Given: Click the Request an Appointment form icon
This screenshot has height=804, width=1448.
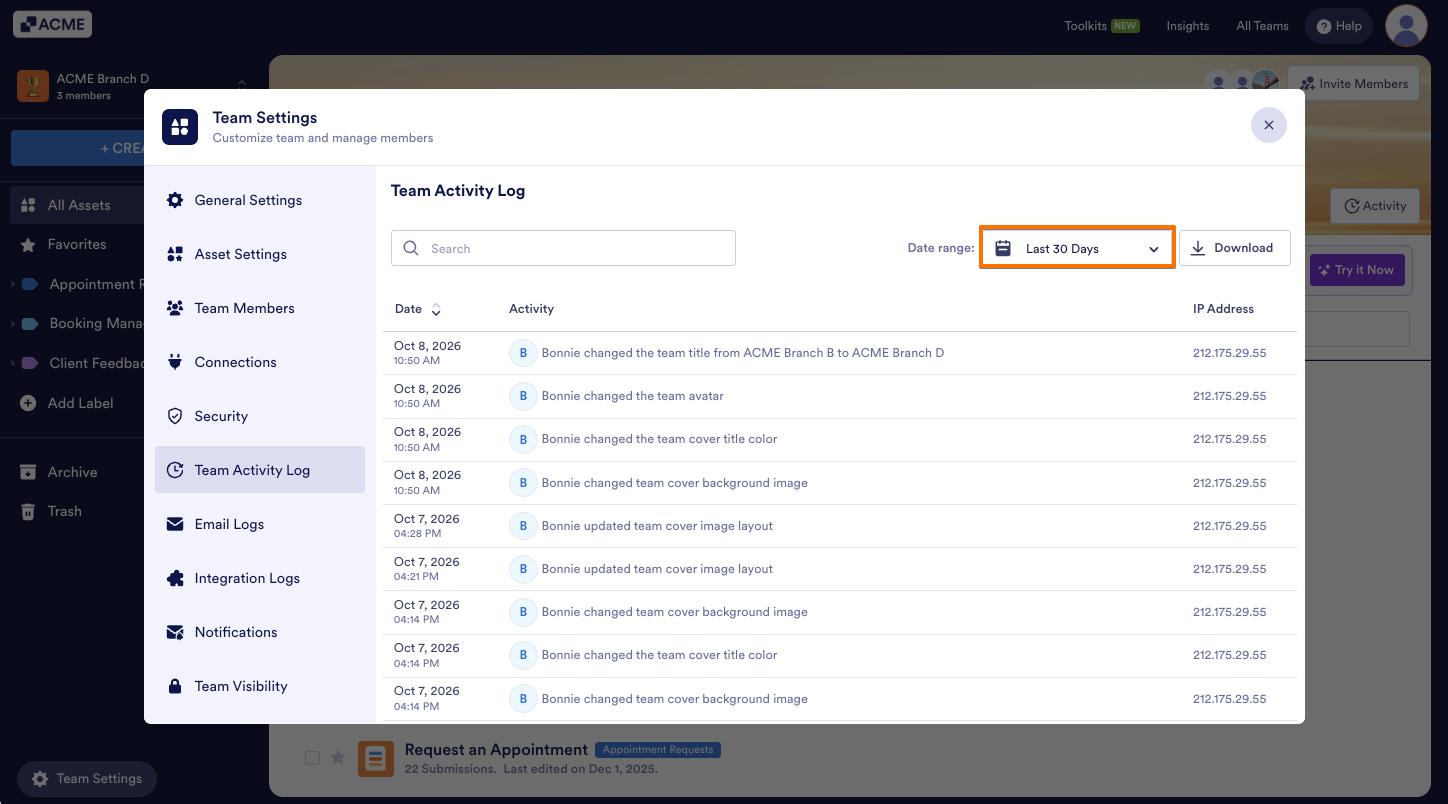Looking at the screenshot, I should click(376, 759).
